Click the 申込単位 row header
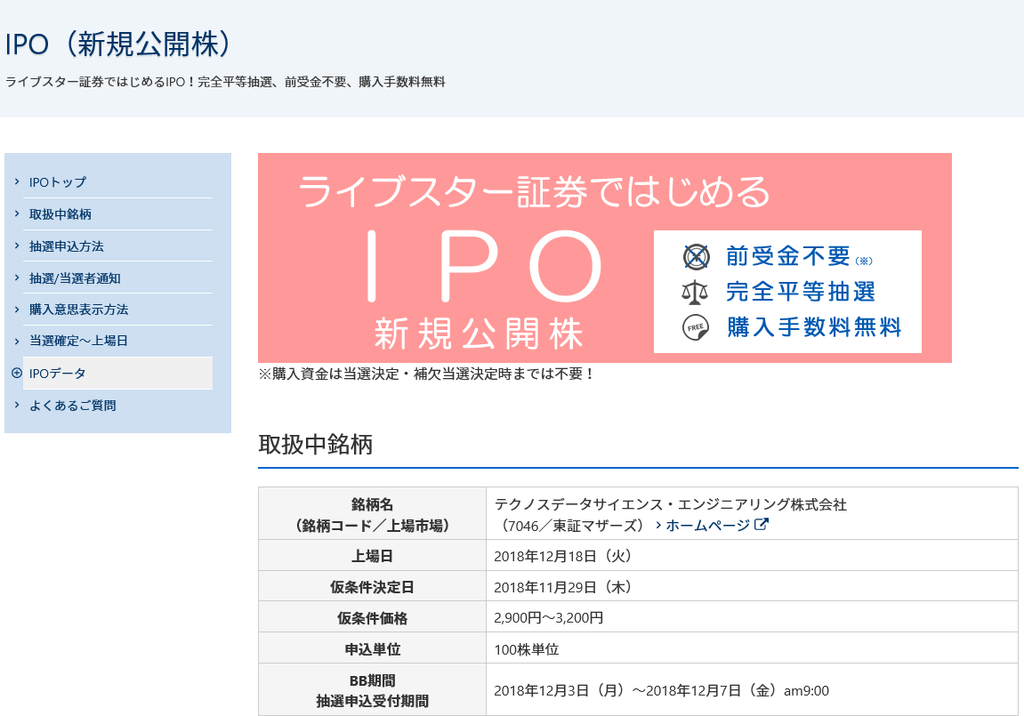Screen dimensions: 1024x716 [372, 649]
